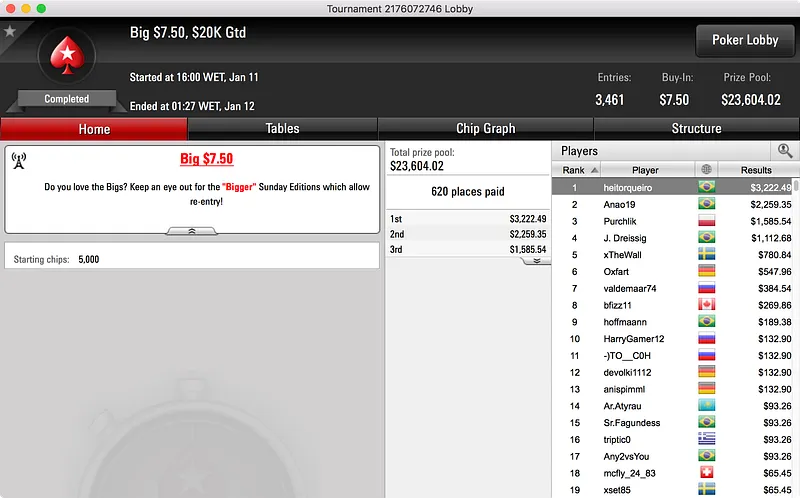Switch to the Tables tab
The width and height of the screenshot is (800, 498).
[x=283, y=129]
